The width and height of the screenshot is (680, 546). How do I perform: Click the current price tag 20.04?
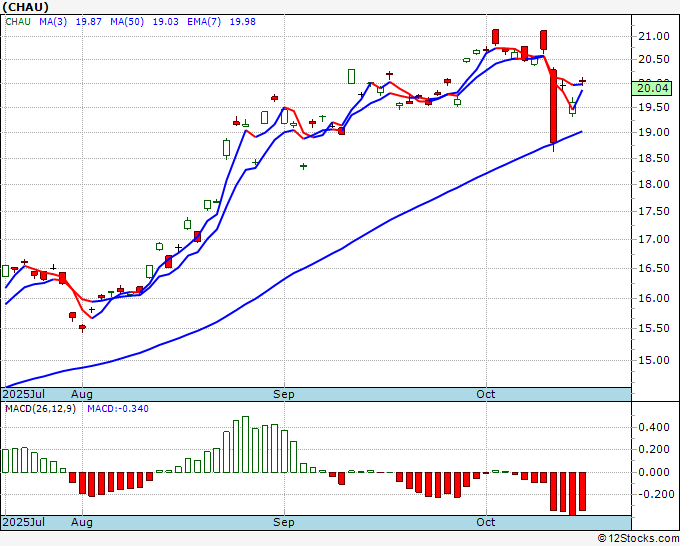[652, 88]
